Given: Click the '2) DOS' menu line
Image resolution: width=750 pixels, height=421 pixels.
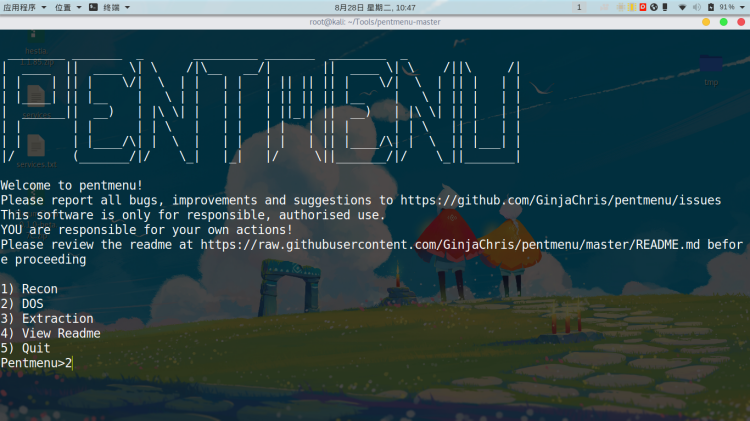Looking at the screenshot, I should click(x=22, y=304).
